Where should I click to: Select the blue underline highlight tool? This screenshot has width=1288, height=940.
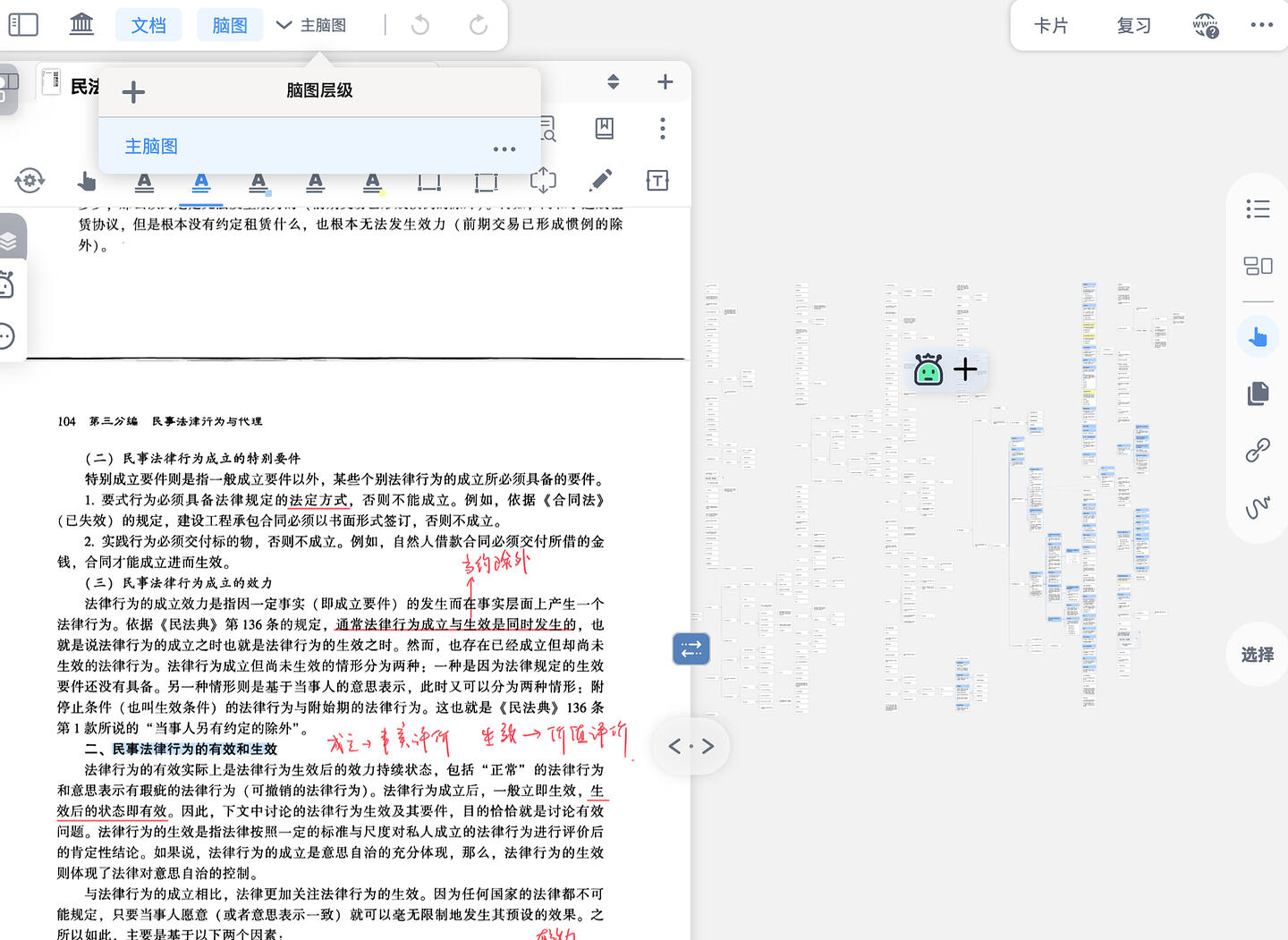(201, 183)
